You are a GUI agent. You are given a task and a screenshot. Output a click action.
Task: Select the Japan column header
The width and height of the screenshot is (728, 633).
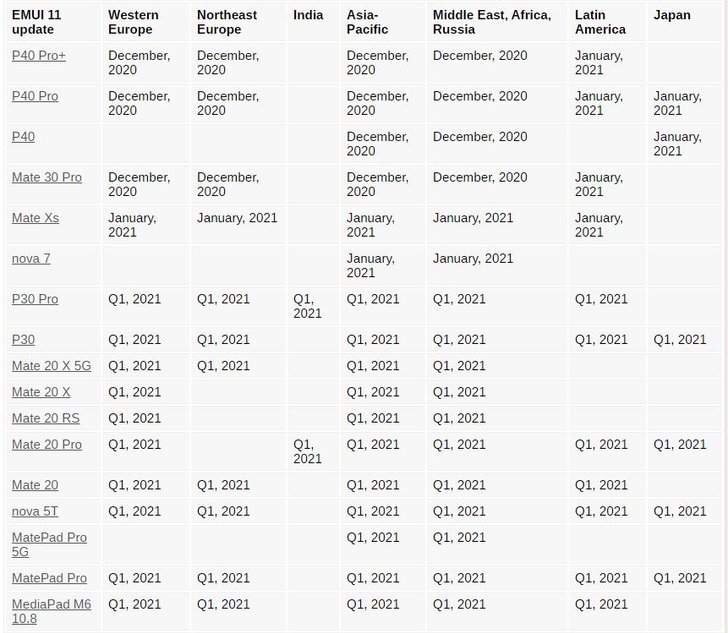[x=672, y=15]
